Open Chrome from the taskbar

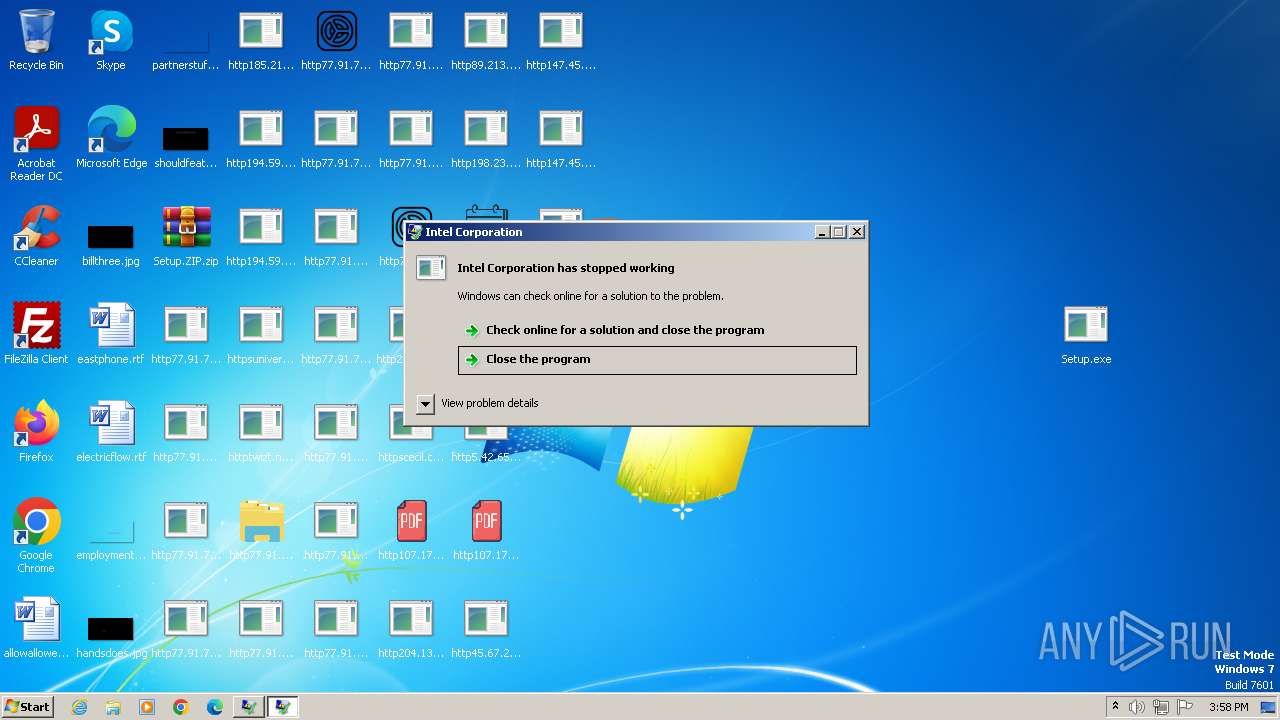181,707
